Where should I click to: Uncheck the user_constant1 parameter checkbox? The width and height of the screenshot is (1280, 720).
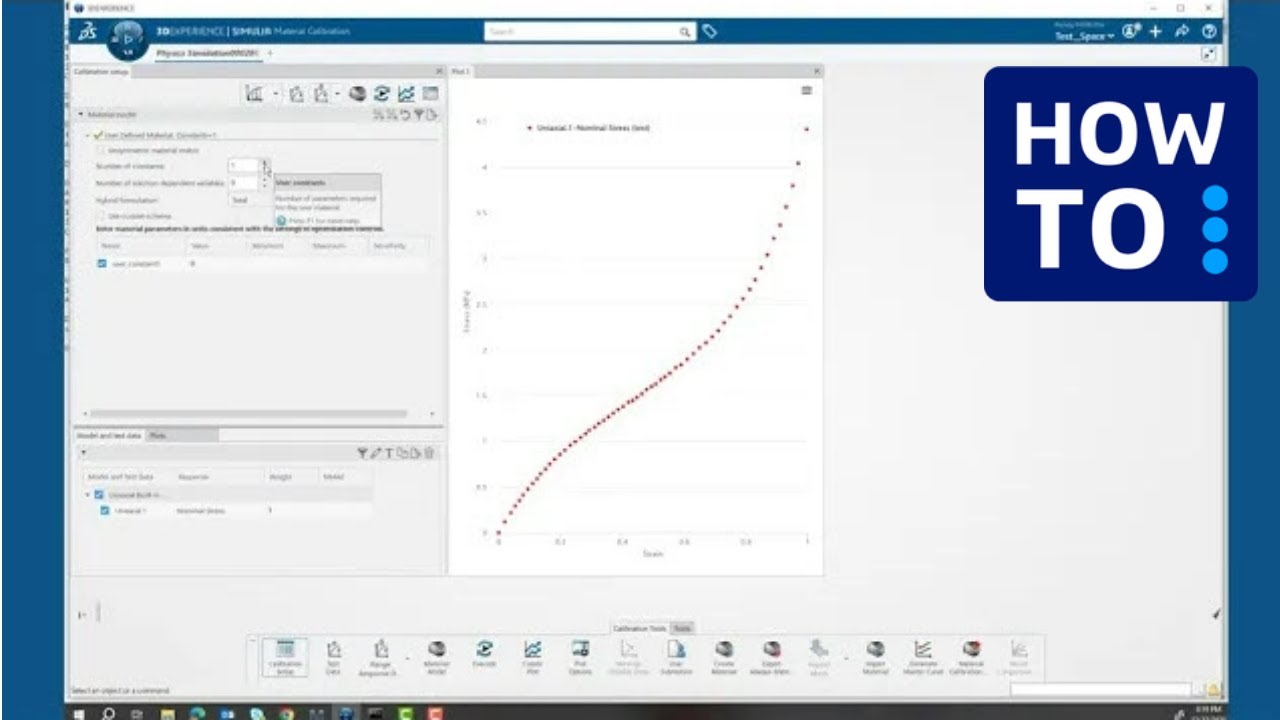(x=102, y=263)
